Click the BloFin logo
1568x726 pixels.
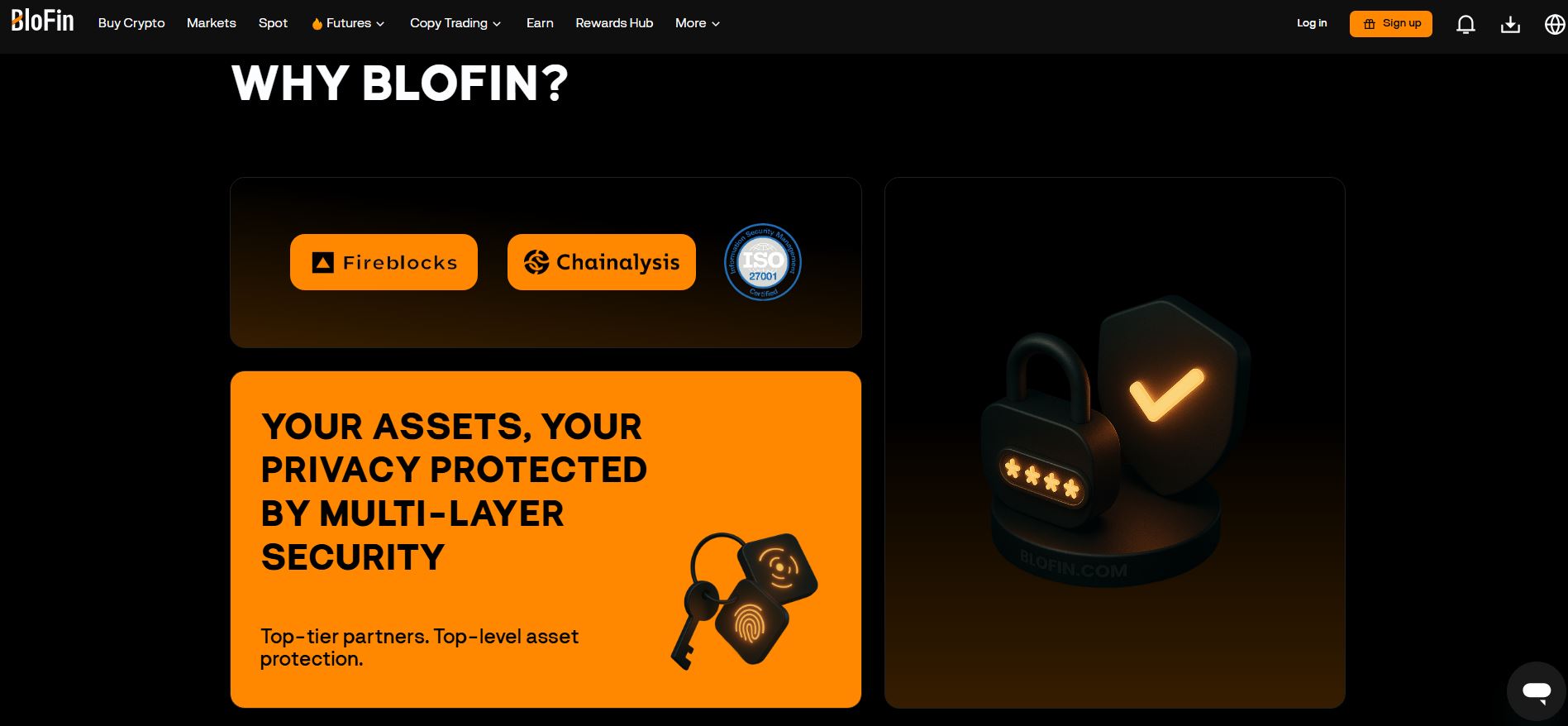[x=43, y=20]
